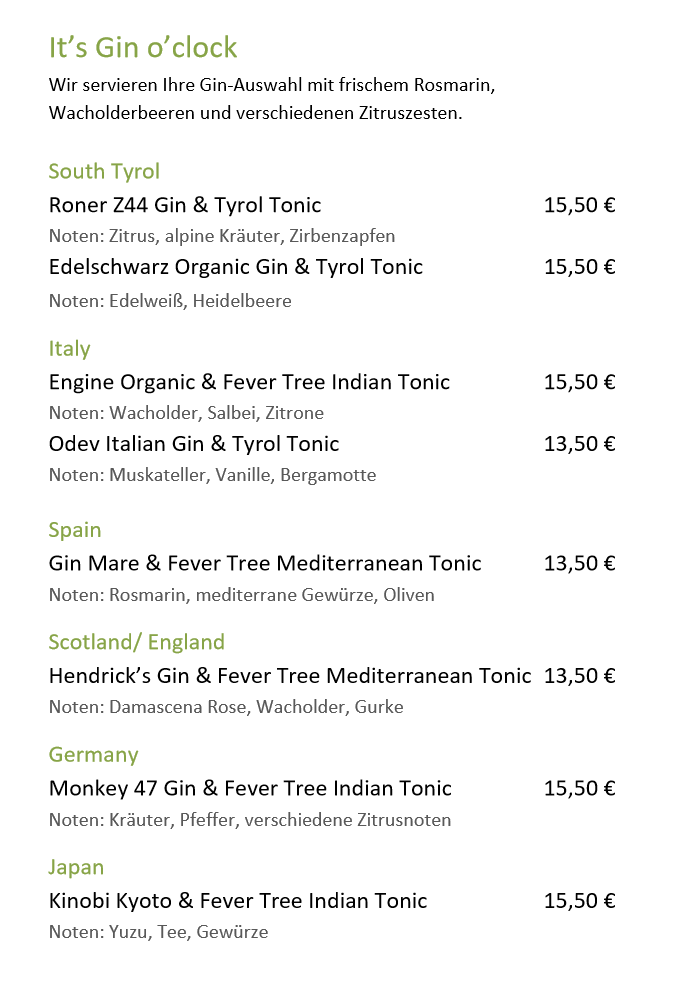Screen dimensions: 676x997
Task: Click the Scotland/ England heading
Action: pos(136,642)
